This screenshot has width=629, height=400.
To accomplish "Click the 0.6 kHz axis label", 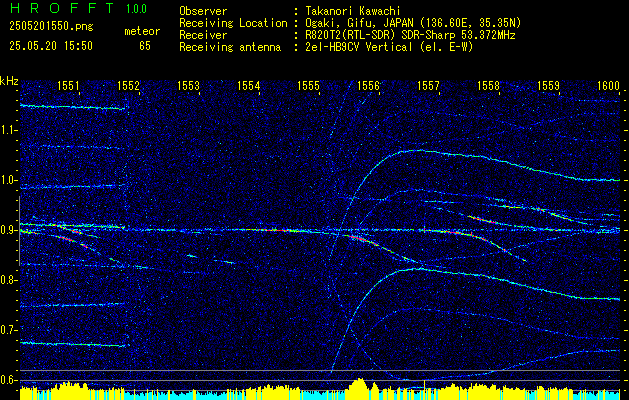I will tap(8, 380).
